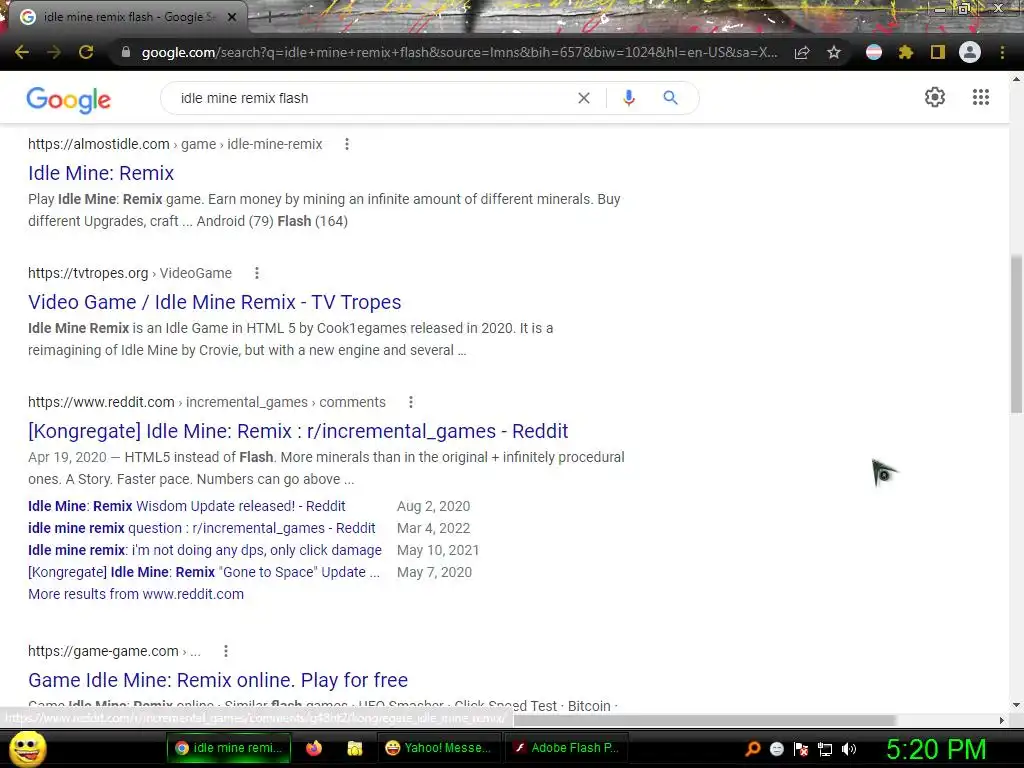The height and width of the screenshot is (768, 1024).
Task: Submit search with magnifier icon
Action: click(x=670, y=98)
